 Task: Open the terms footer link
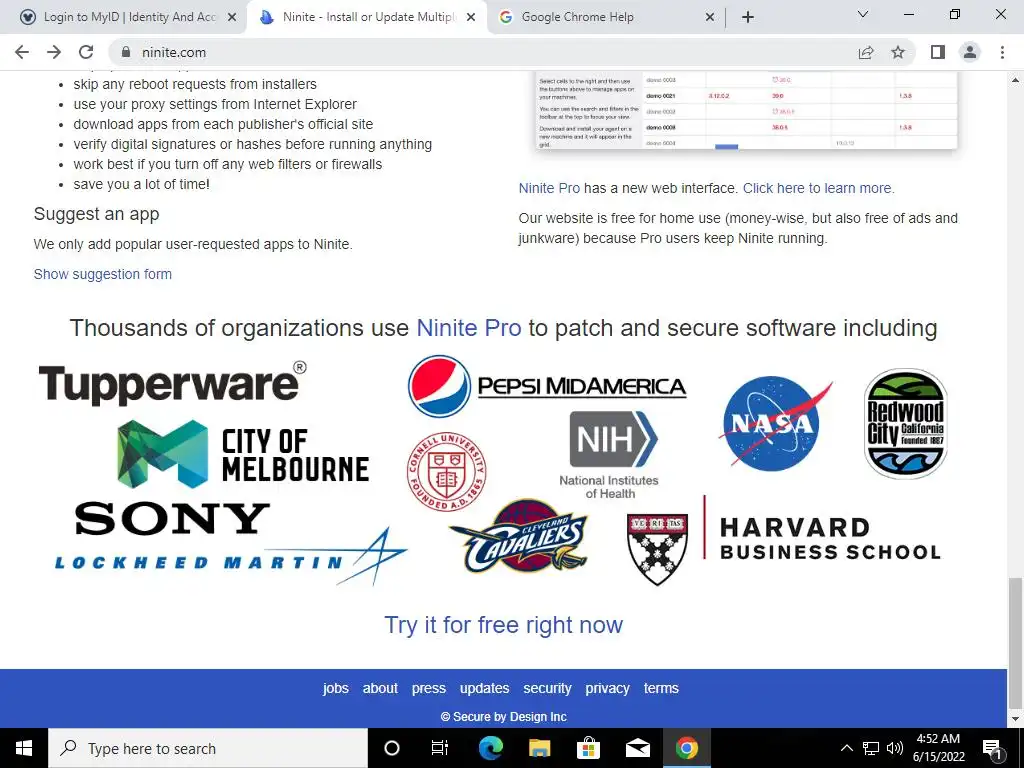coord(661,688)
